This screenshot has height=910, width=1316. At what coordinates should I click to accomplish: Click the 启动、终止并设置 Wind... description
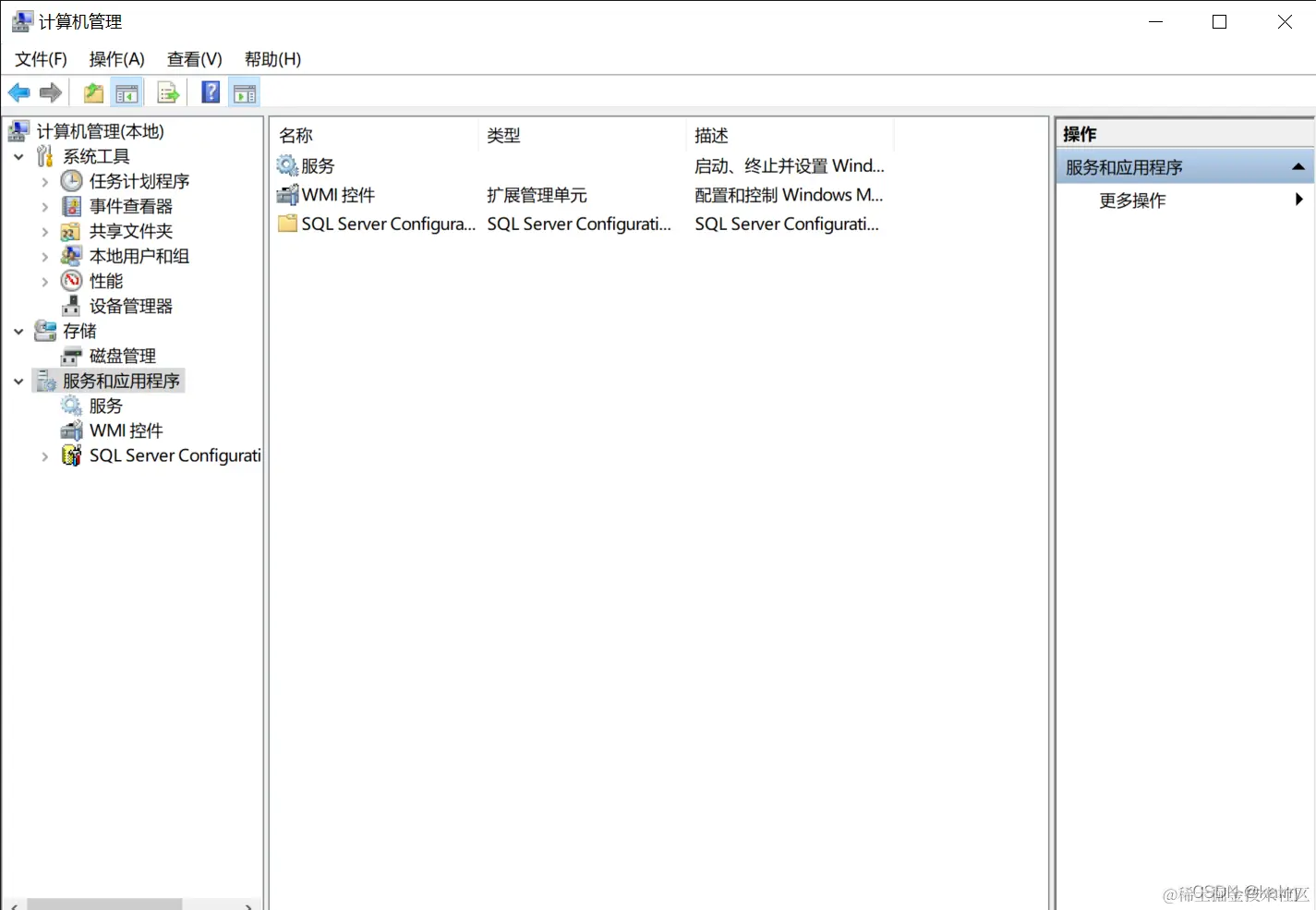click(790, 165)
